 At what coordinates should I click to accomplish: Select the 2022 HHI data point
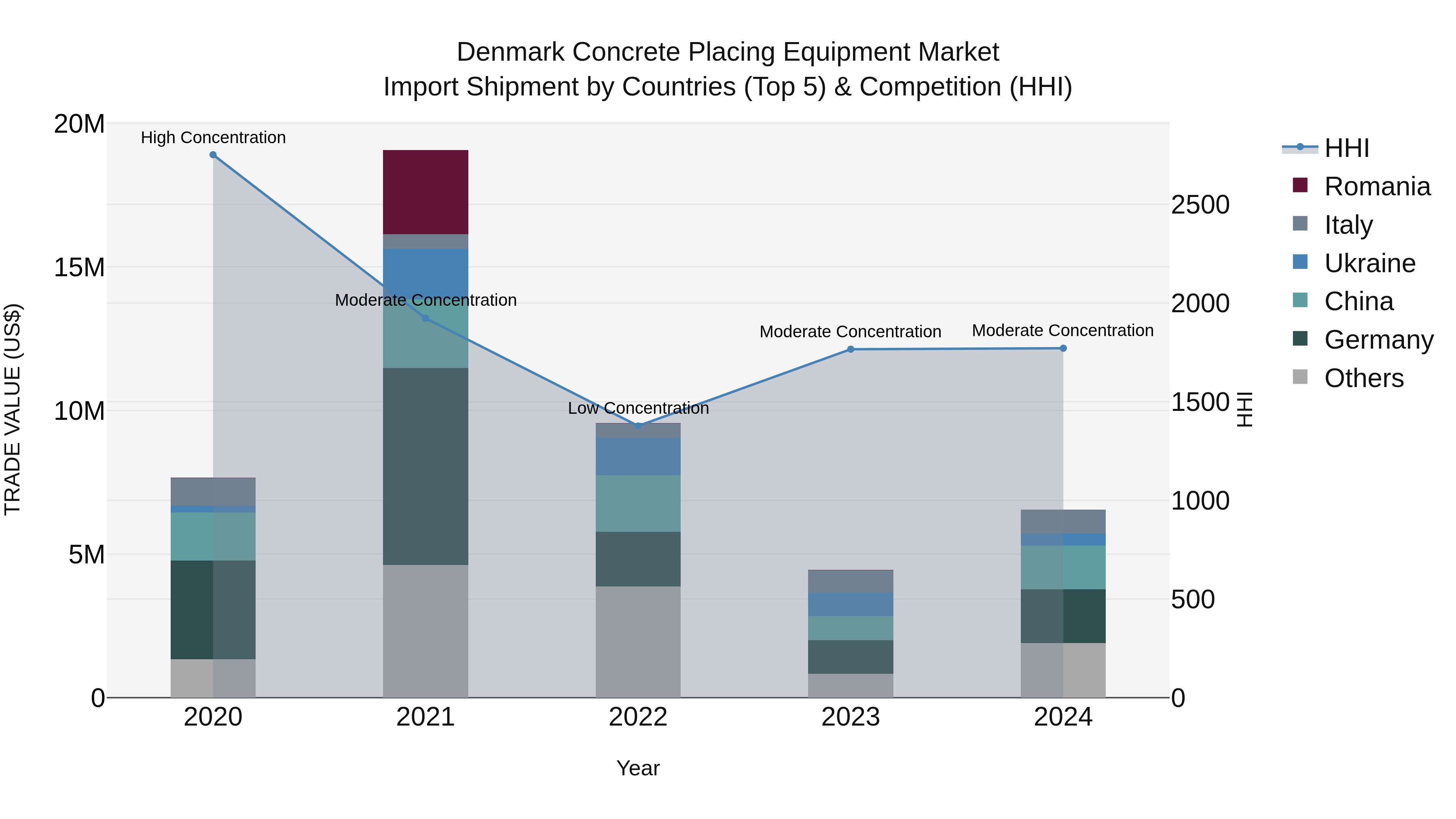[638, 425]
